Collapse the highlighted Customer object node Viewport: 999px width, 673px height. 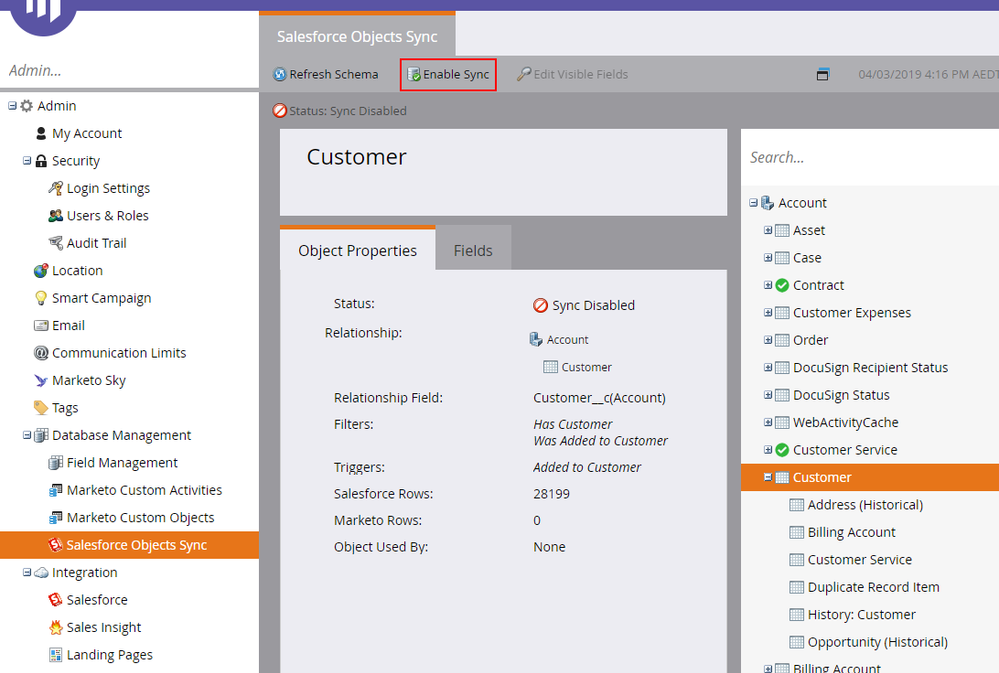click(768, 477)
